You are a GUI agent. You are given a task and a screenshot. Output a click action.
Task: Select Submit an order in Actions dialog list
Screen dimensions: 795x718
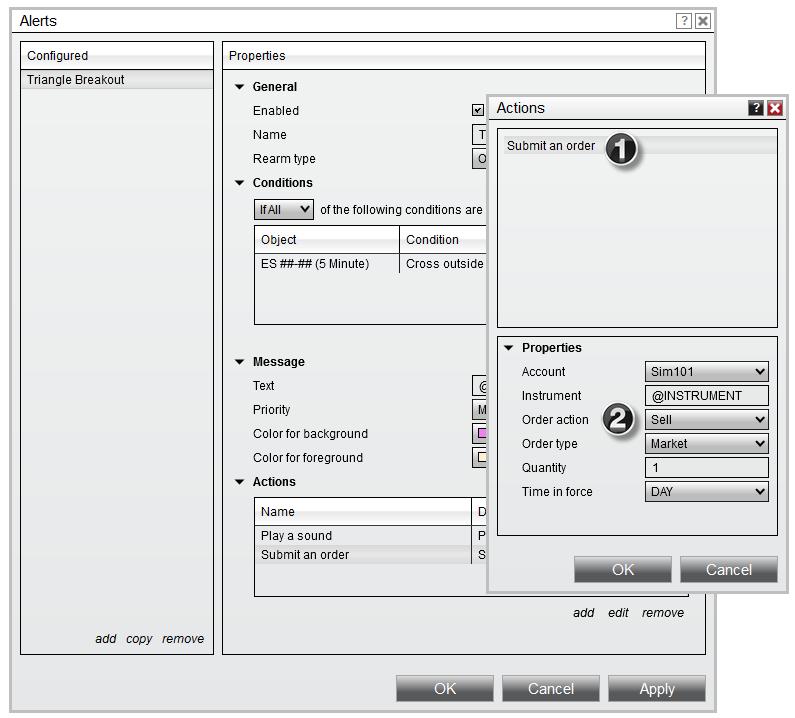pos(551,146)
